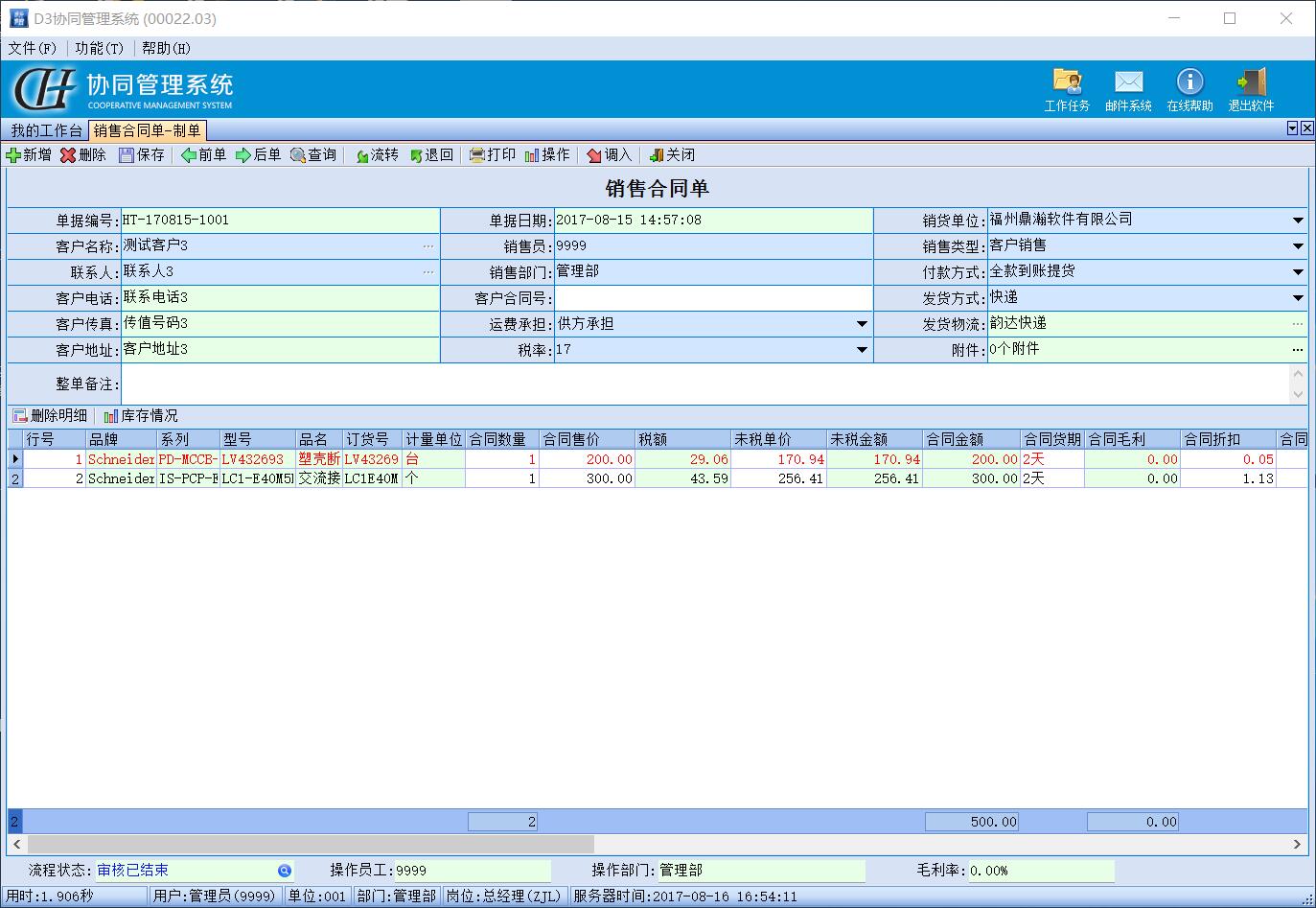Viewport: 1316px width, 908px height.
Task: Click the right arrow of horizontal scrollbar
Action: [1297, 845]
